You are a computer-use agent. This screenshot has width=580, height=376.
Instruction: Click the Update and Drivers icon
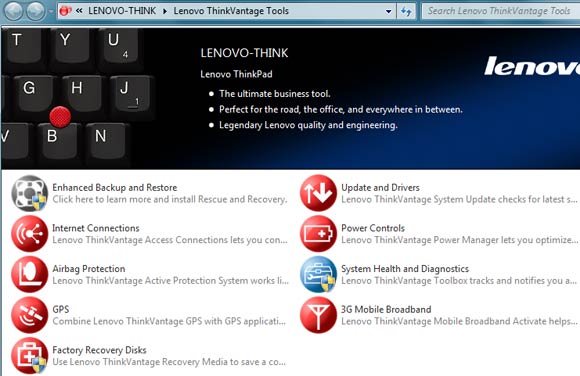pos(318,193)
